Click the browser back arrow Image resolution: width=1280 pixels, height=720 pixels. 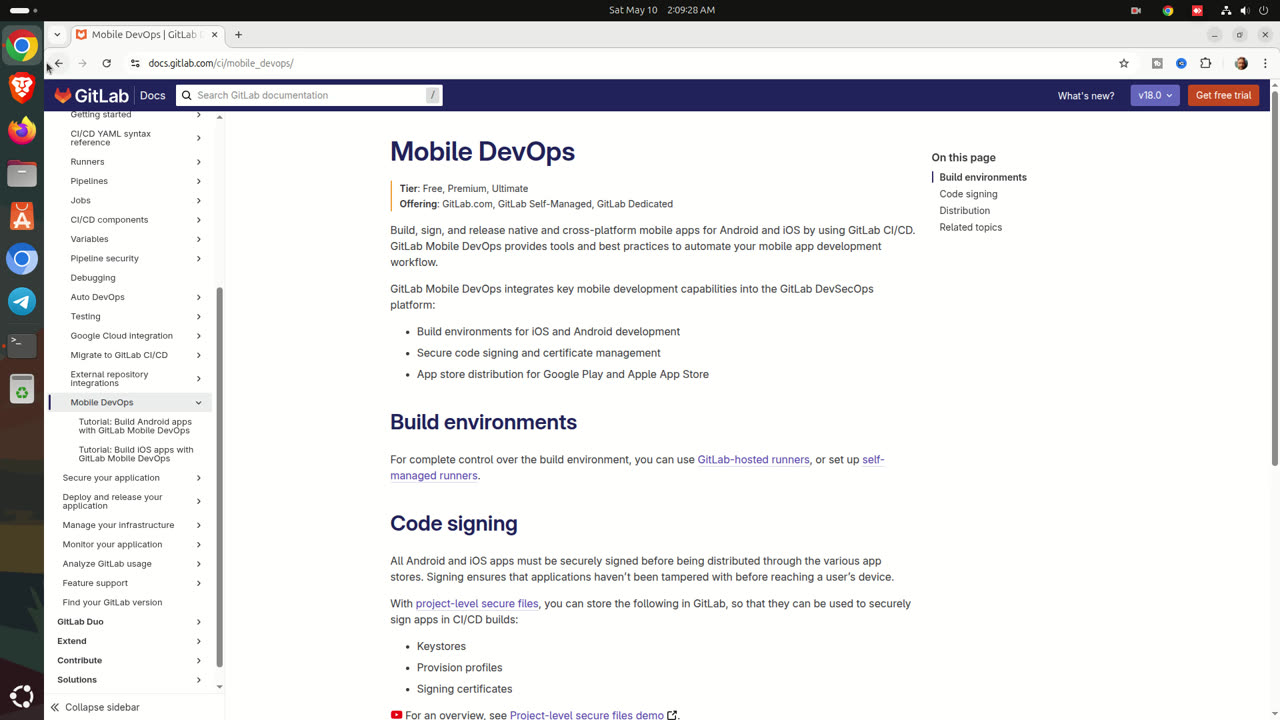tap(59, 63)
